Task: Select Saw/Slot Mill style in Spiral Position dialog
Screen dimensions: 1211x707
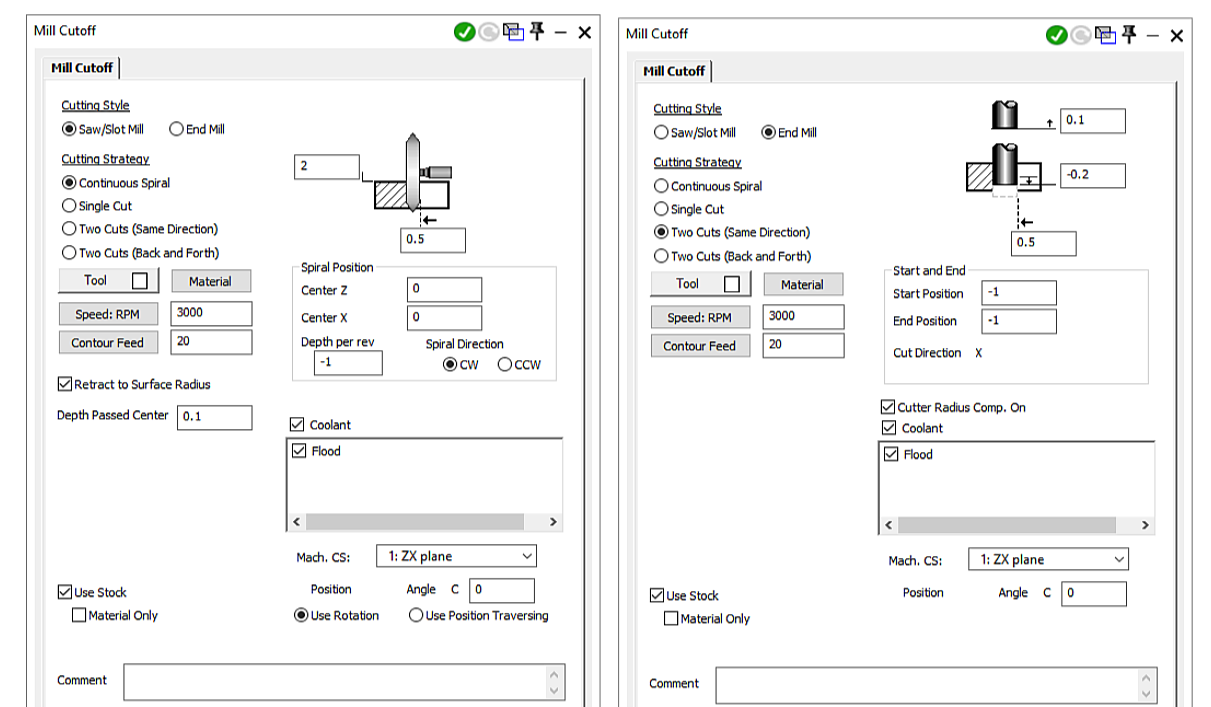Action: point(103,129)
